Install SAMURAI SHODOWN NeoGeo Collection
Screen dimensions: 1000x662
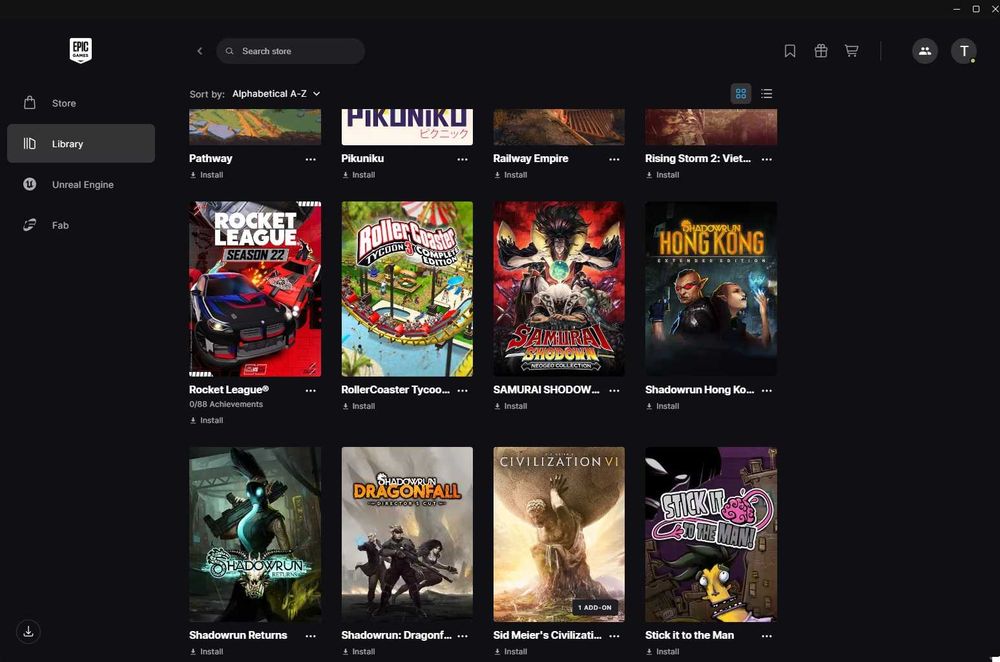click(x=510, y=406)
